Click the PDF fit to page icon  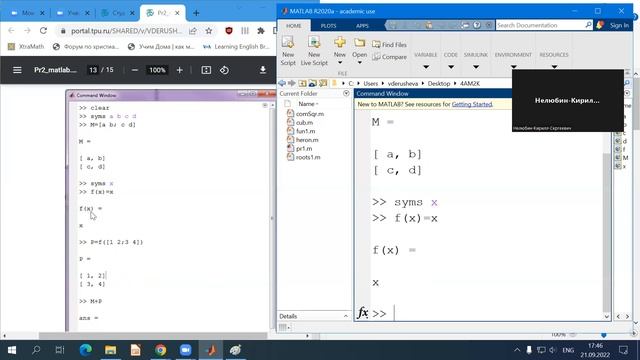click(x=206, y=70)
